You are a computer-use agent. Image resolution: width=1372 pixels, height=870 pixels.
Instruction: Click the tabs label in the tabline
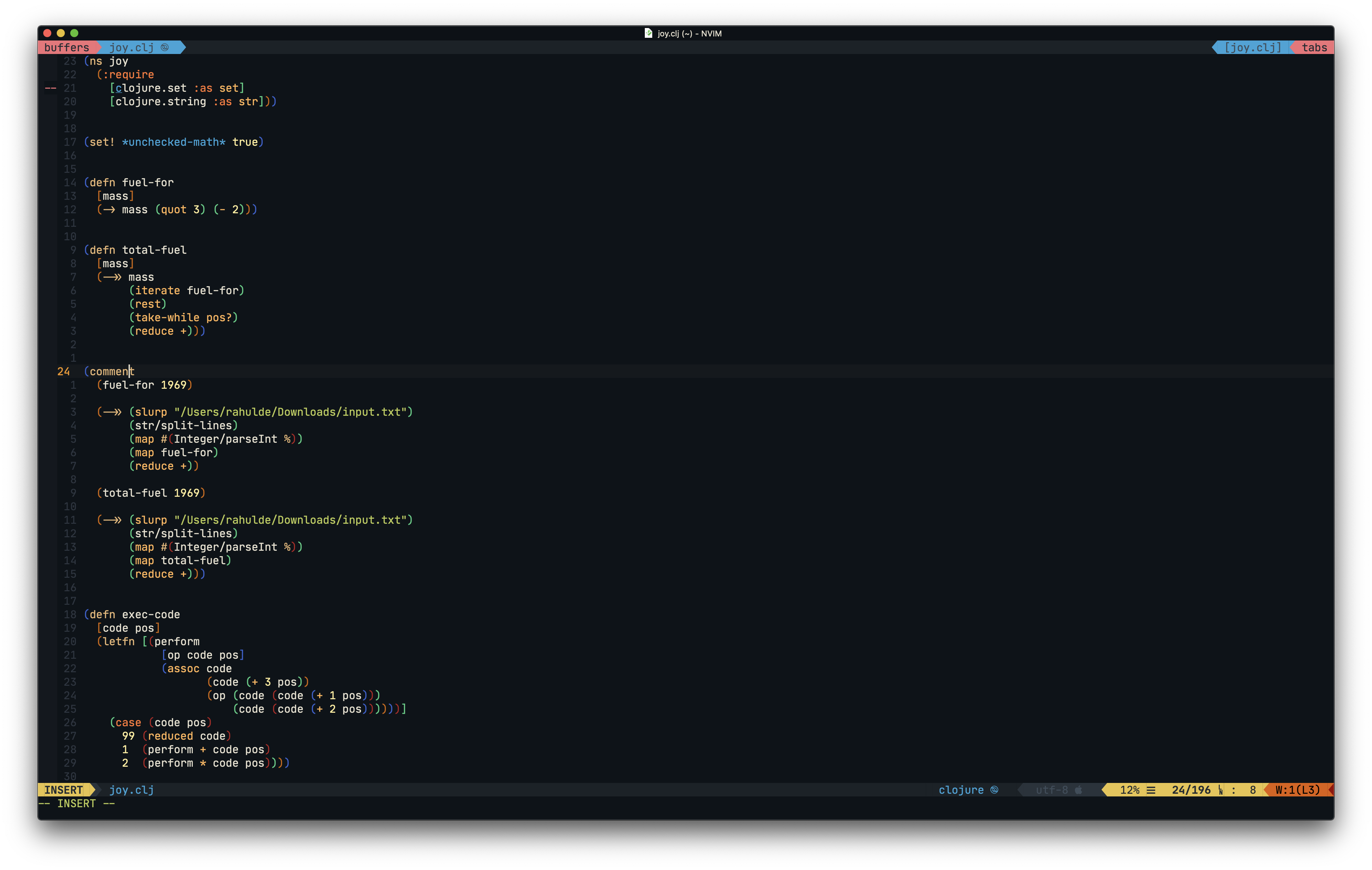click(1315, 47)
